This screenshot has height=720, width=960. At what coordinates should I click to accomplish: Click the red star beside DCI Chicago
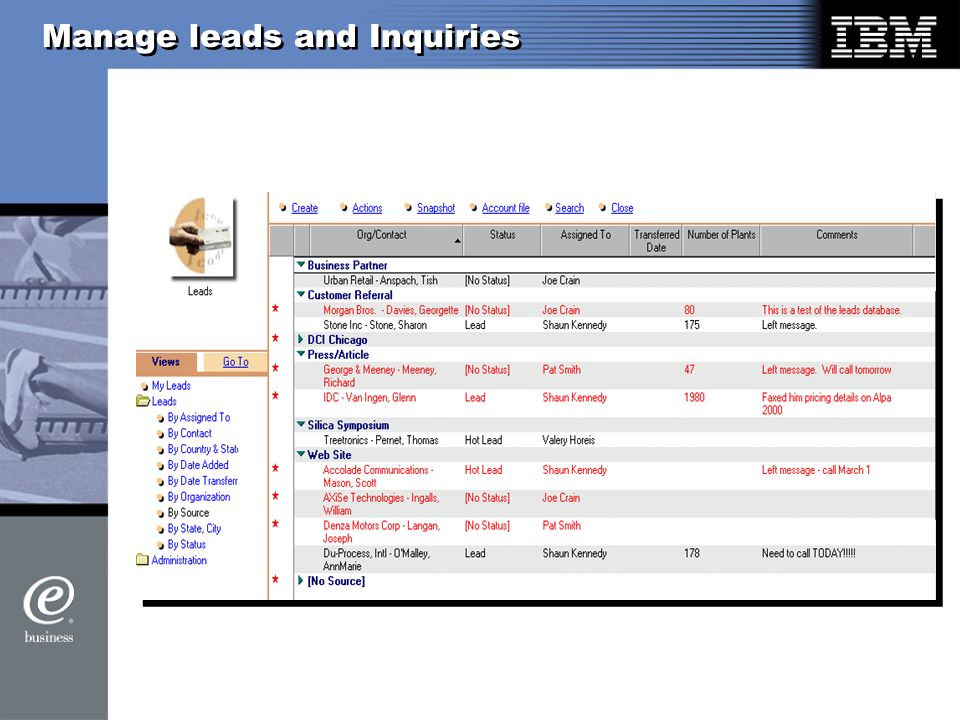point(276,338)
